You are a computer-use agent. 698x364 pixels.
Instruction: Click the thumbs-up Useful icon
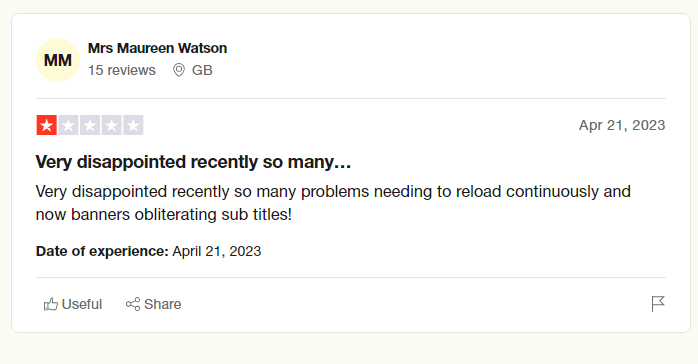51,304
